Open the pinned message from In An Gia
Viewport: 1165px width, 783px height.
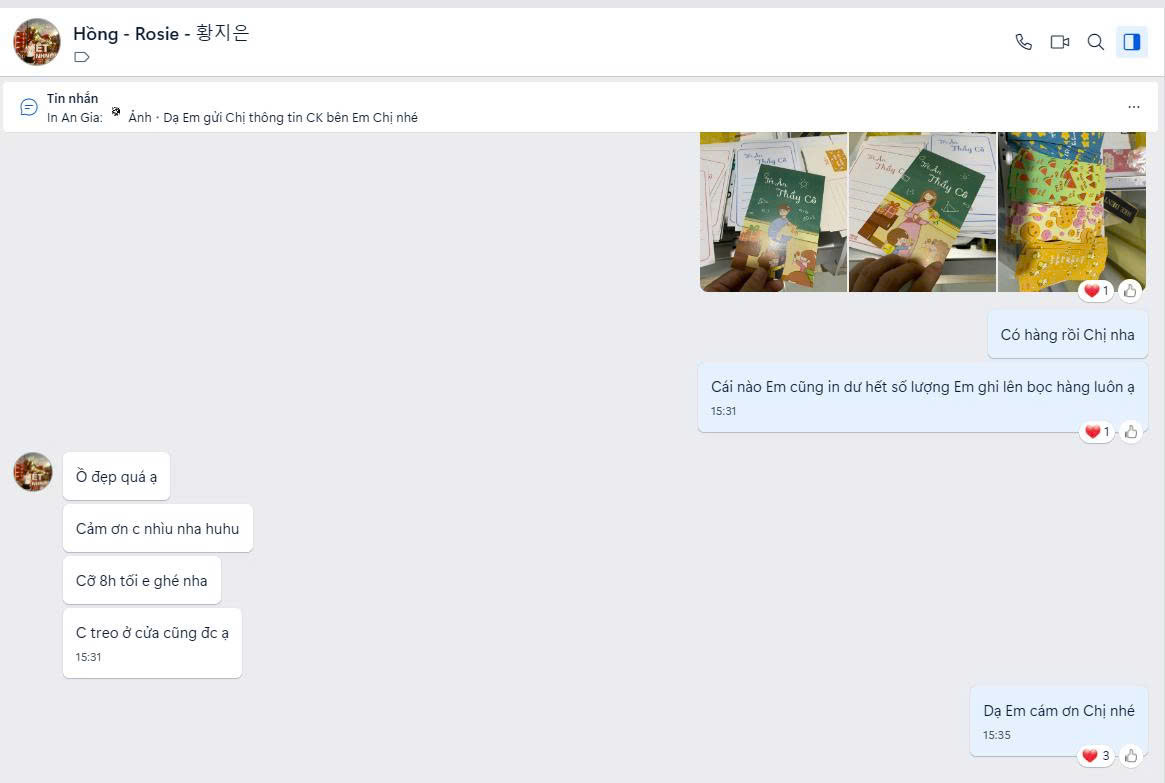(272, 117)
